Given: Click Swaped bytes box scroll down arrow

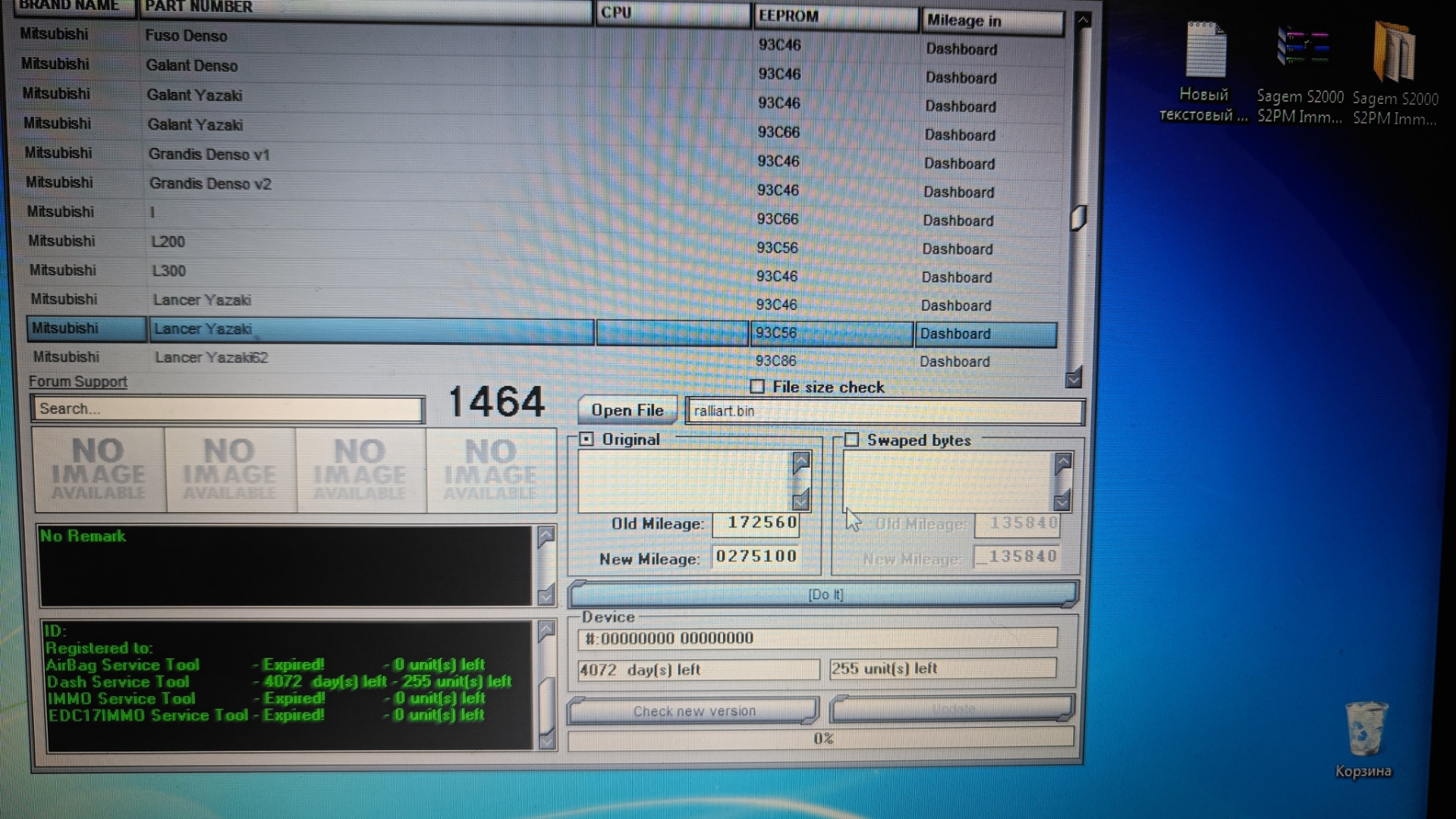Looking at the screenshot, I should pos(1061,500).
